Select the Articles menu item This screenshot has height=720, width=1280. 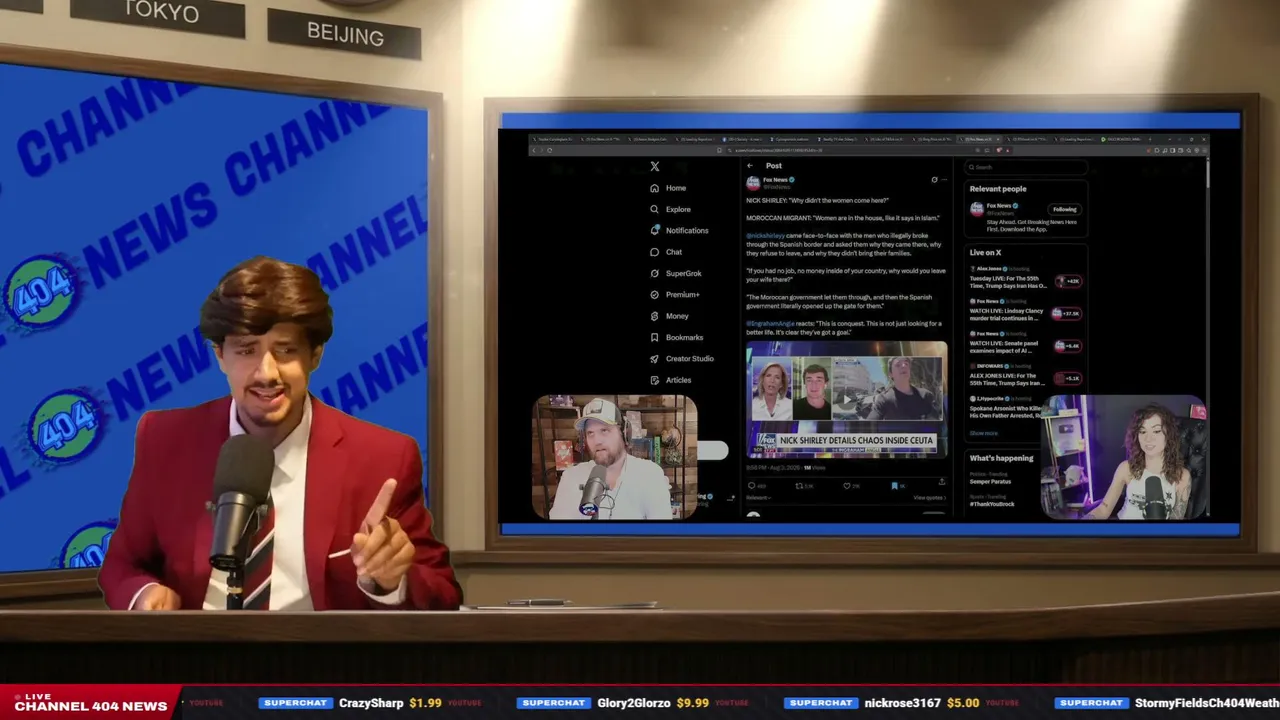[678, 380]
